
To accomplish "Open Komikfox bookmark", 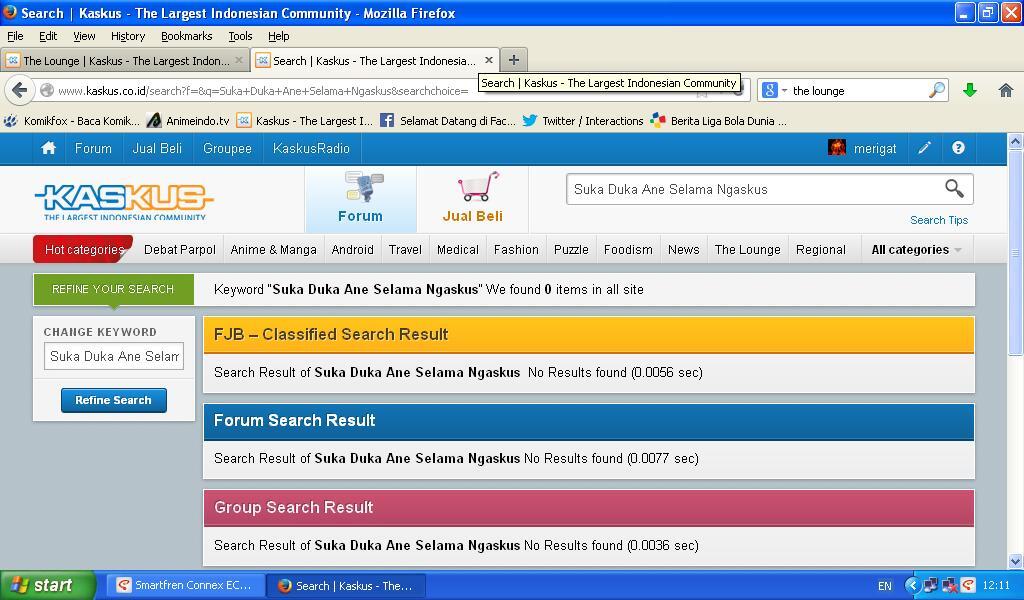I will [x=71, y=121].
